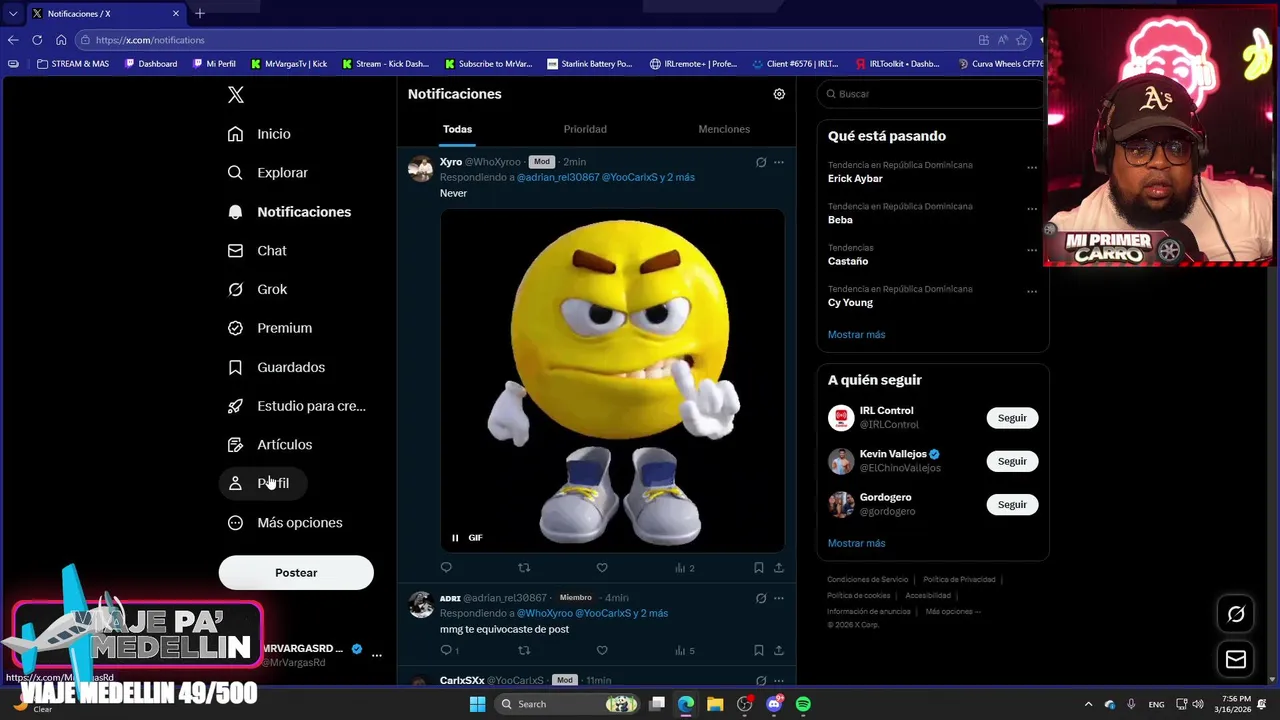
Task: Open Más opciones menu
Action: tap(285, 523)
